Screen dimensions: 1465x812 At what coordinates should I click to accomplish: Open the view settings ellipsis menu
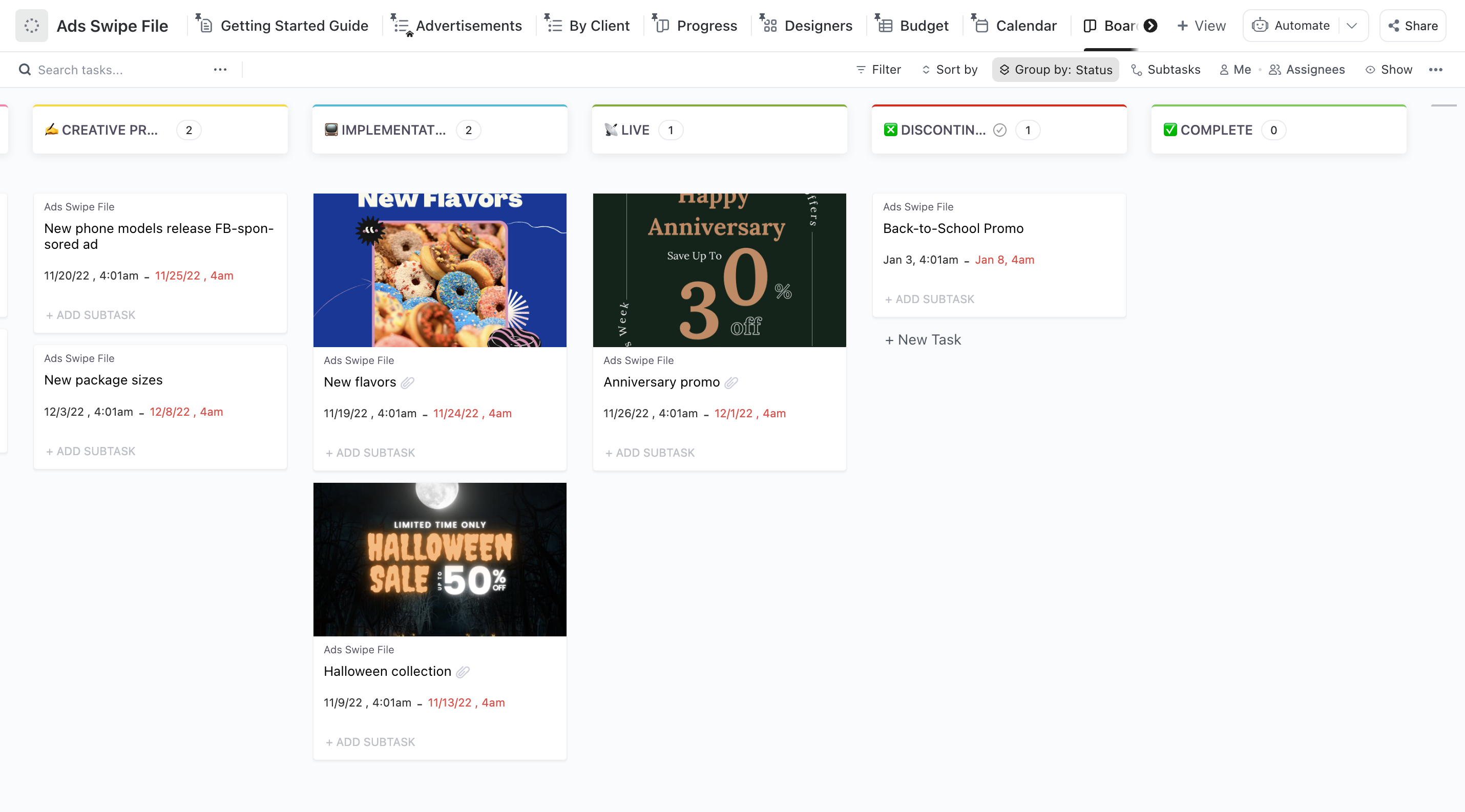point(1435,69)
